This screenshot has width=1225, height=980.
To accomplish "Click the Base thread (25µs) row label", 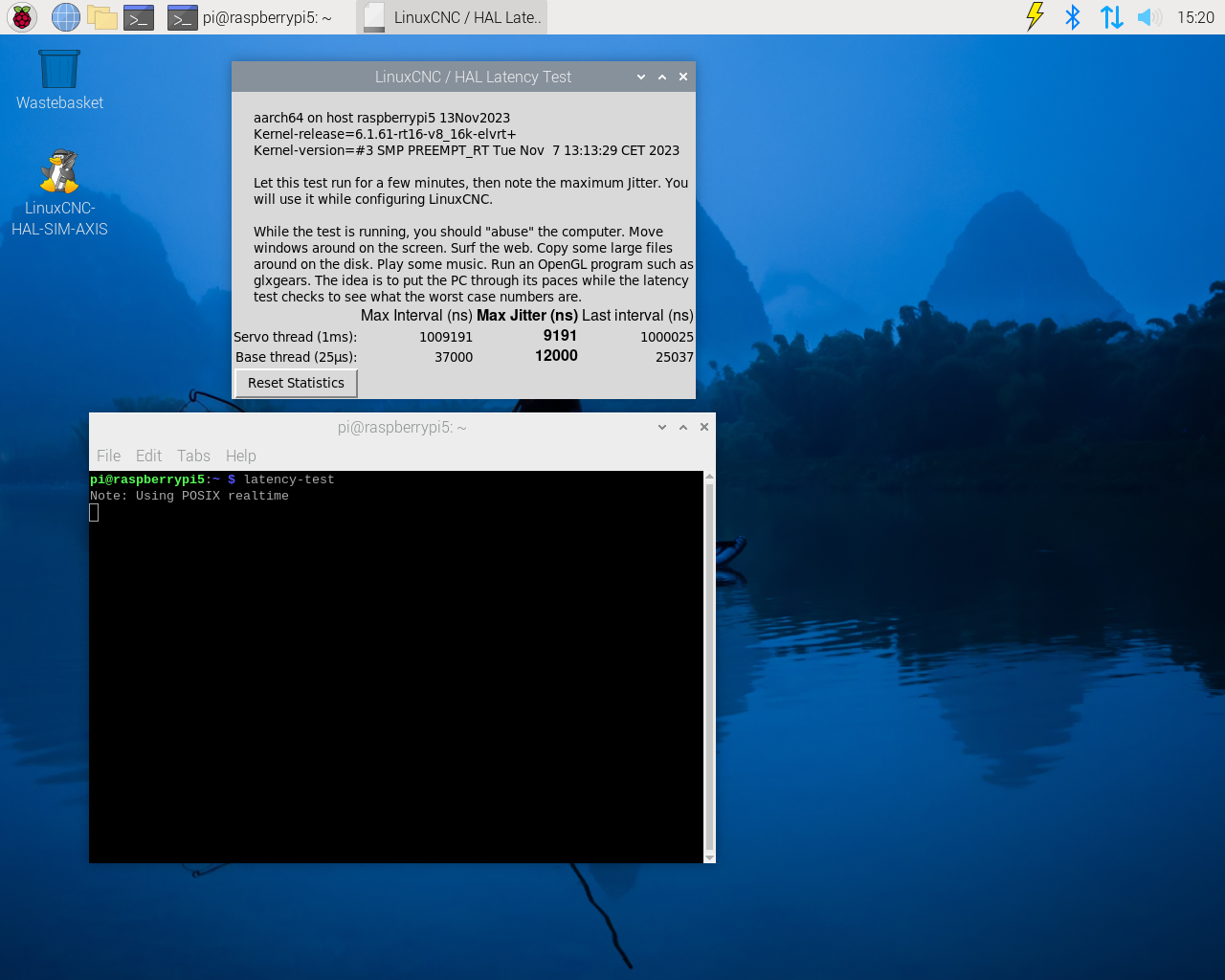I will 296,357.
